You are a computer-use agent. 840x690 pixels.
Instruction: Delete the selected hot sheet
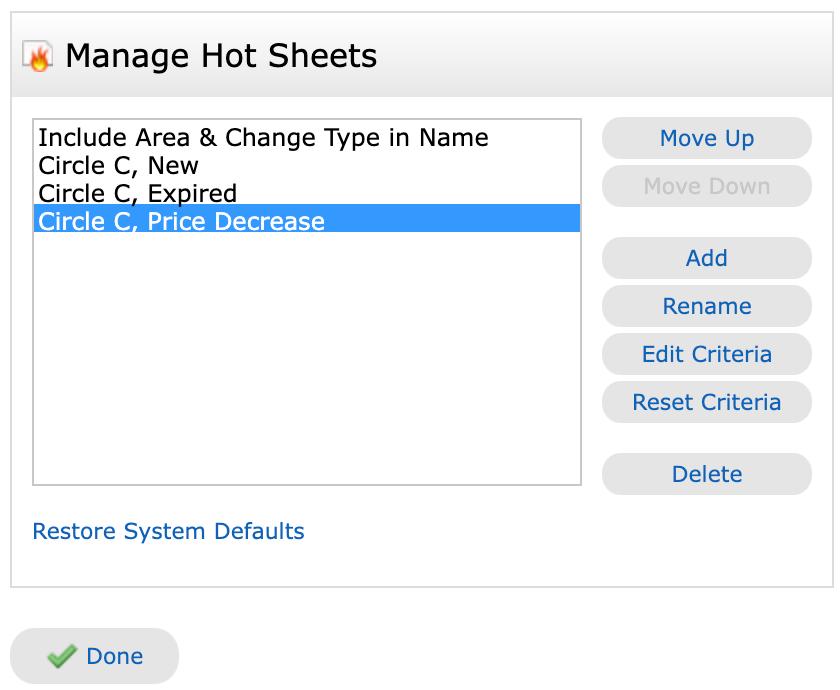pyautogui.click(x=706, y=474)
